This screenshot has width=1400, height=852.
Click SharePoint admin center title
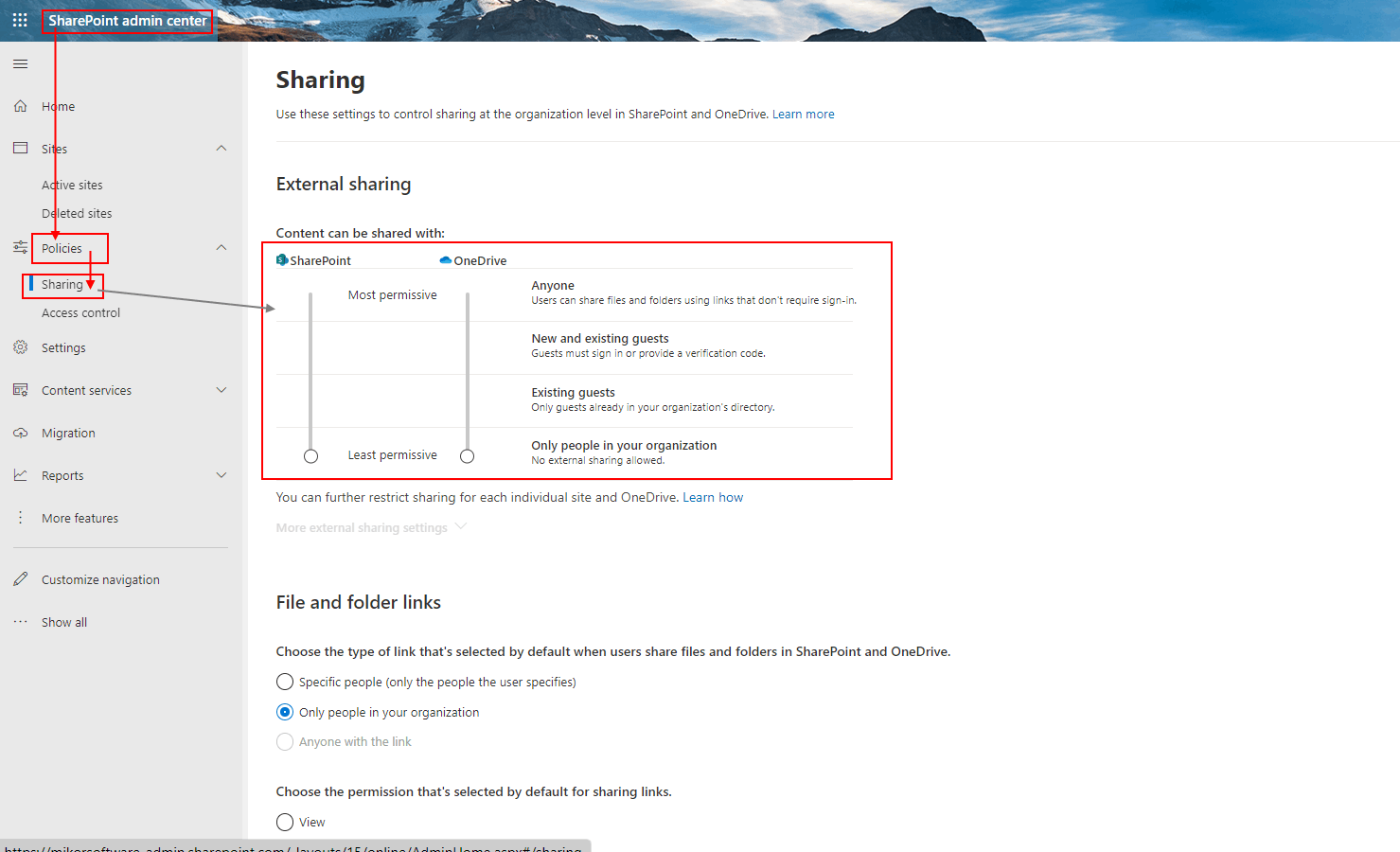click(128, 21)
